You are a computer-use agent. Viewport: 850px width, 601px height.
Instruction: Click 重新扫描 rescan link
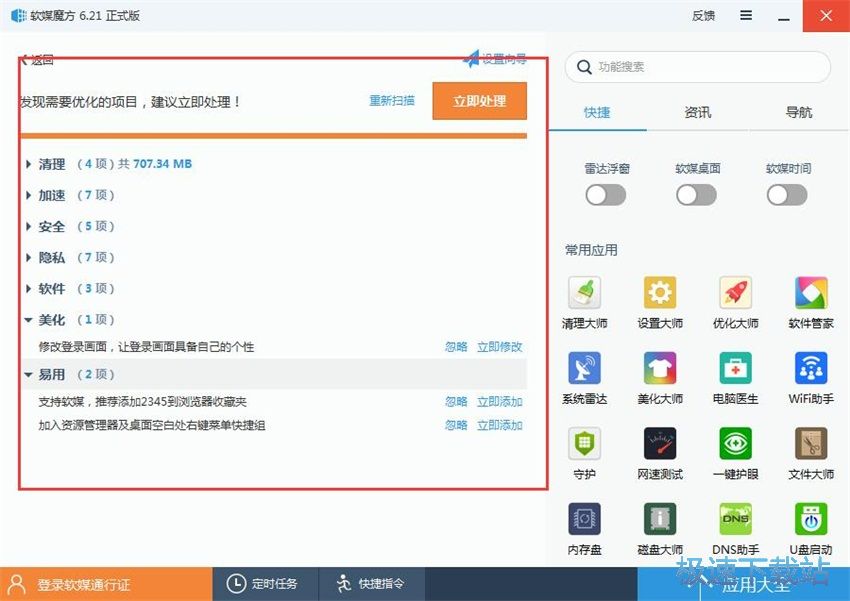click(392, 101)
